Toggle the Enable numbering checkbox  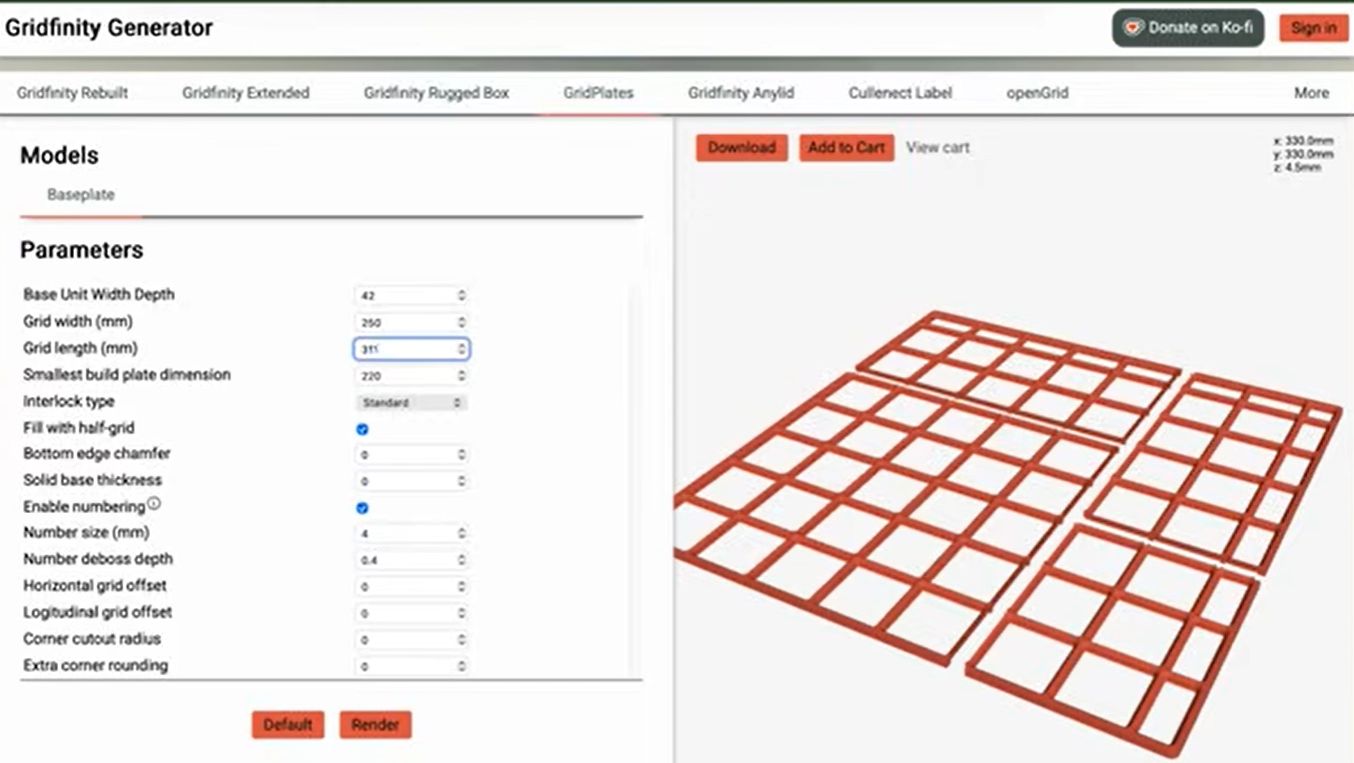[362, 508]
